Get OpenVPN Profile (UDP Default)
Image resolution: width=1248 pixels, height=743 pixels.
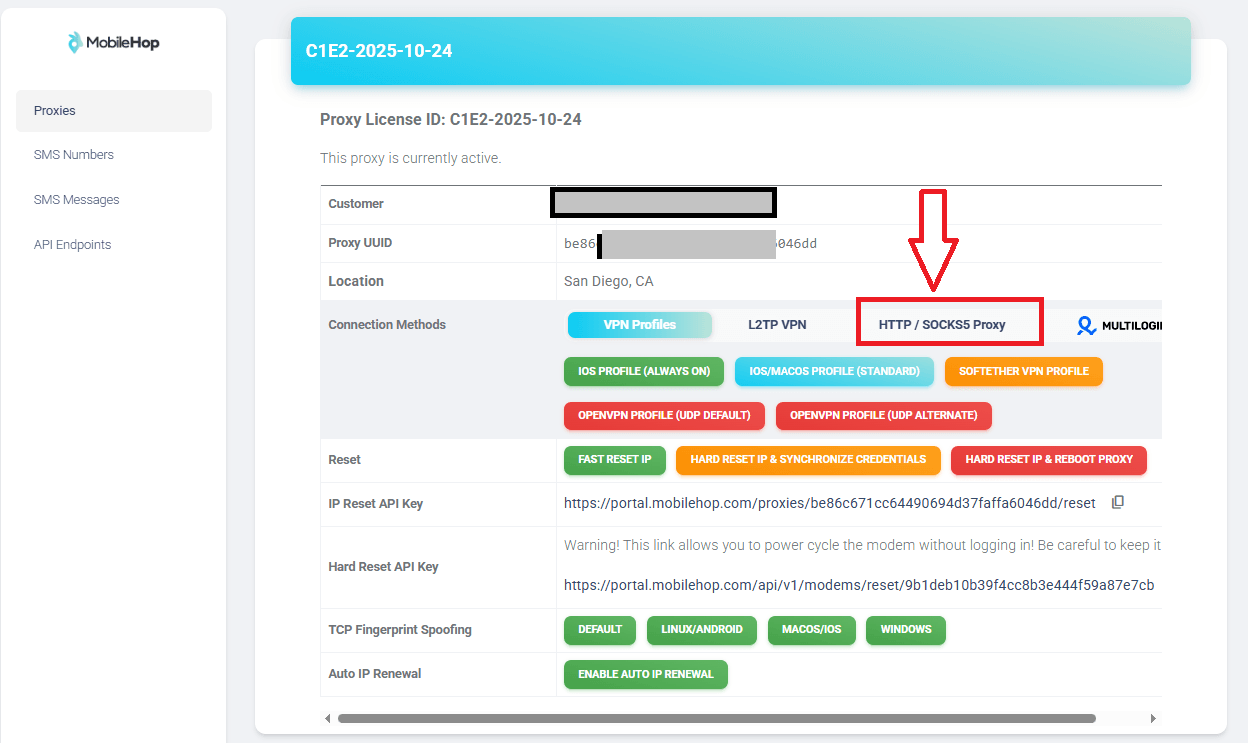664,415
